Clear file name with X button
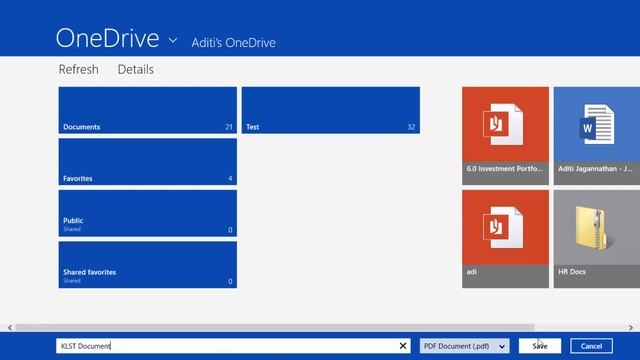 (403, 346)
